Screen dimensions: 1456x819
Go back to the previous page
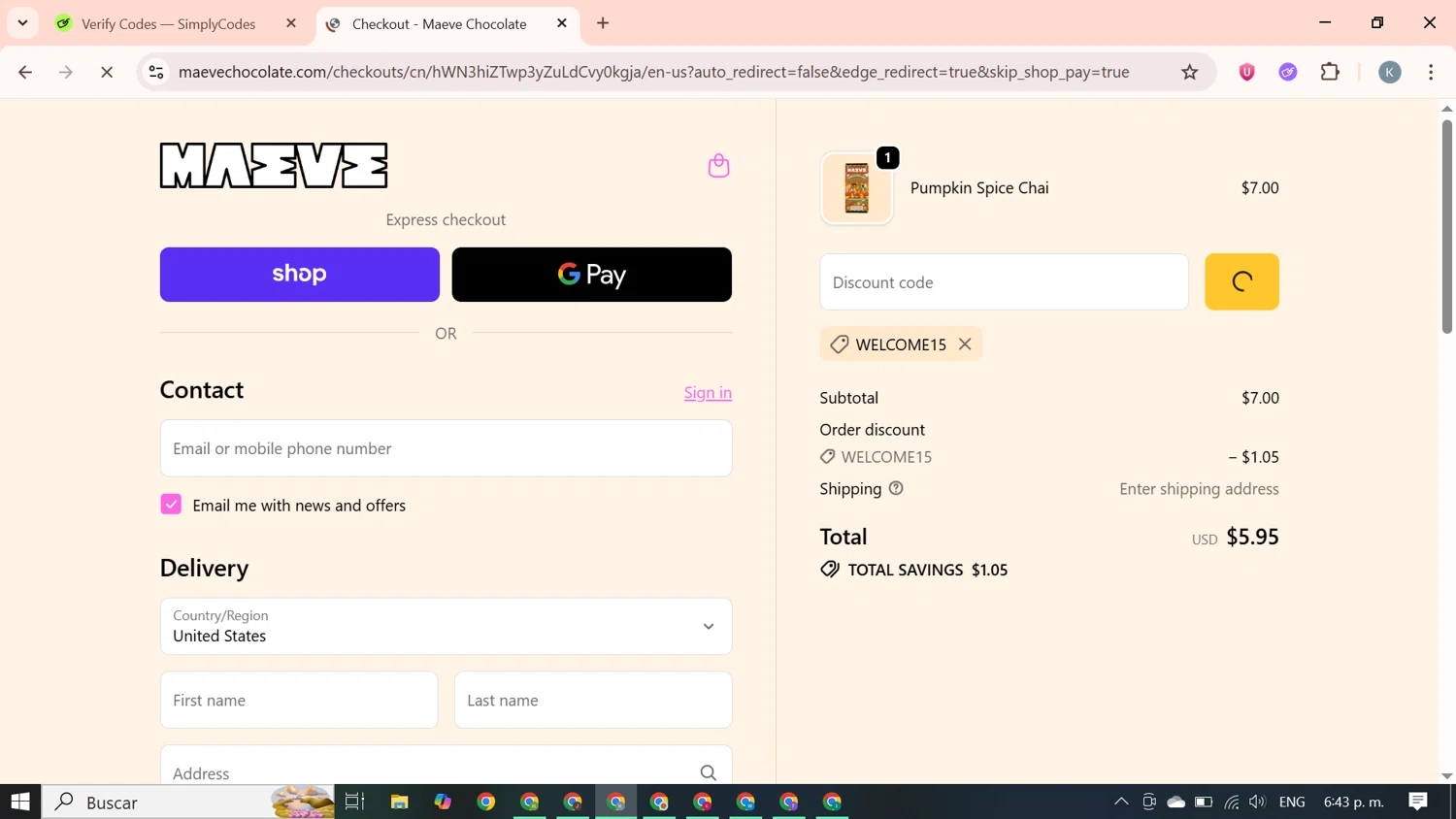click(25, 72)
